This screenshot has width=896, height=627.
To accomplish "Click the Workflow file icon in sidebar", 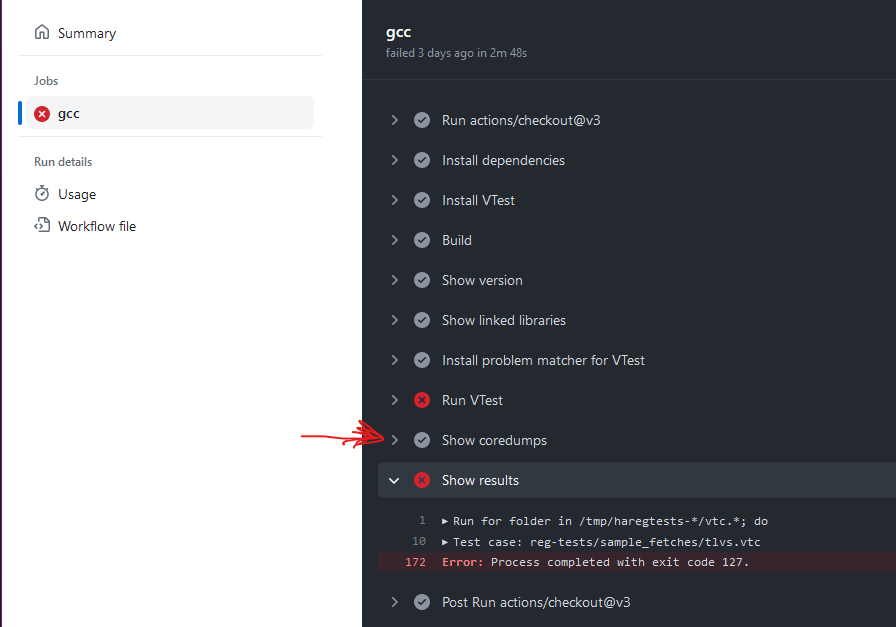I will tap(41, 225).
